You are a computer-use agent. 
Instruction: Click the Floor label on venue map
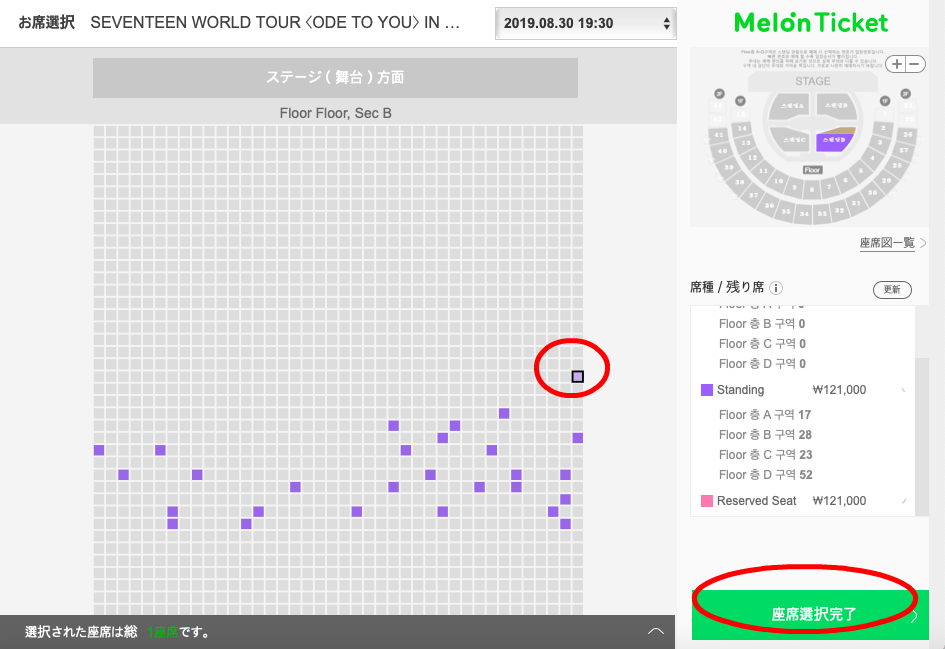click(812, 170)
